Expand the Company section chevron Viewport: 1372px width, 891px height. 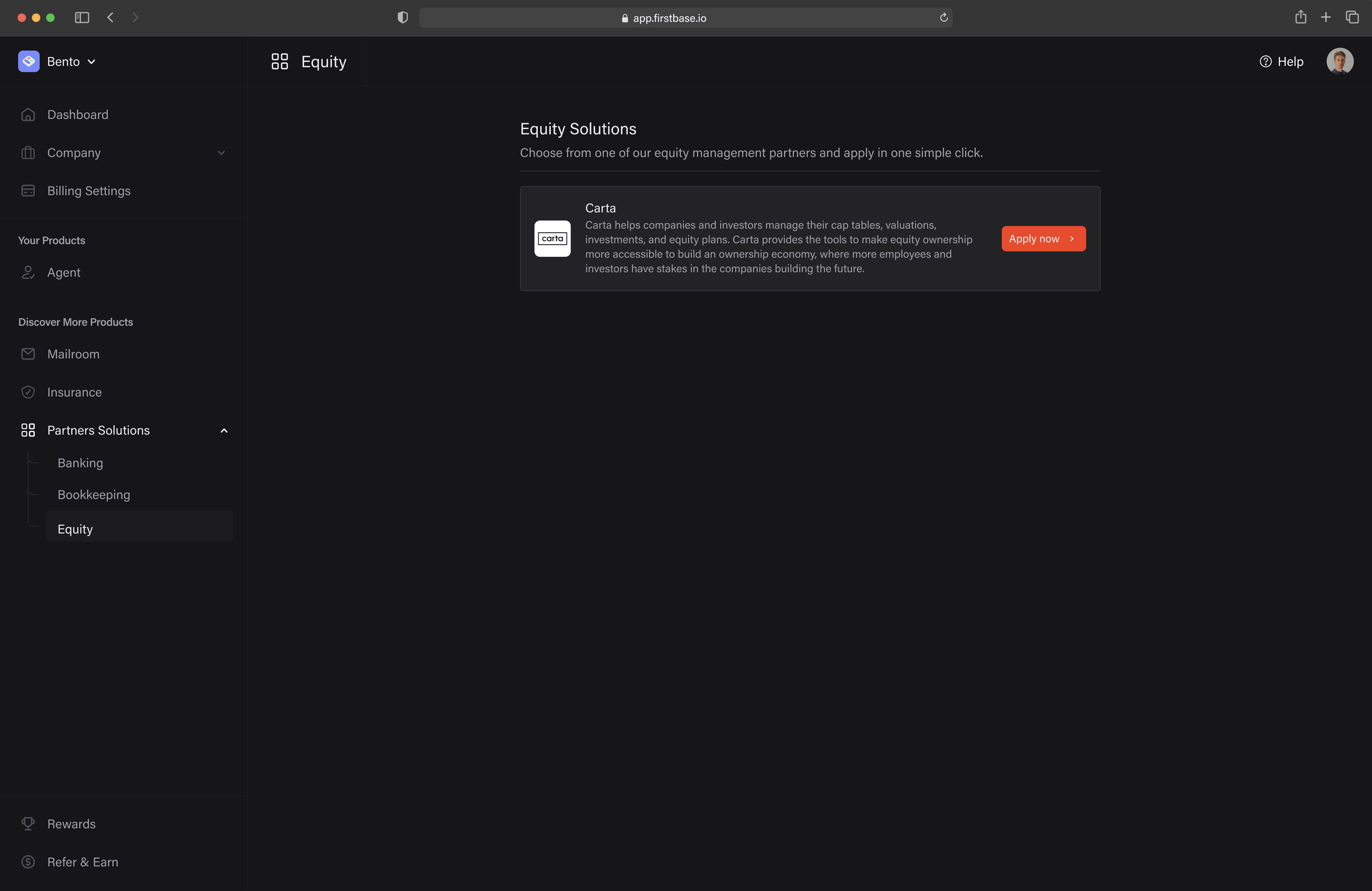pyautogui.click(x=221, y=153)
